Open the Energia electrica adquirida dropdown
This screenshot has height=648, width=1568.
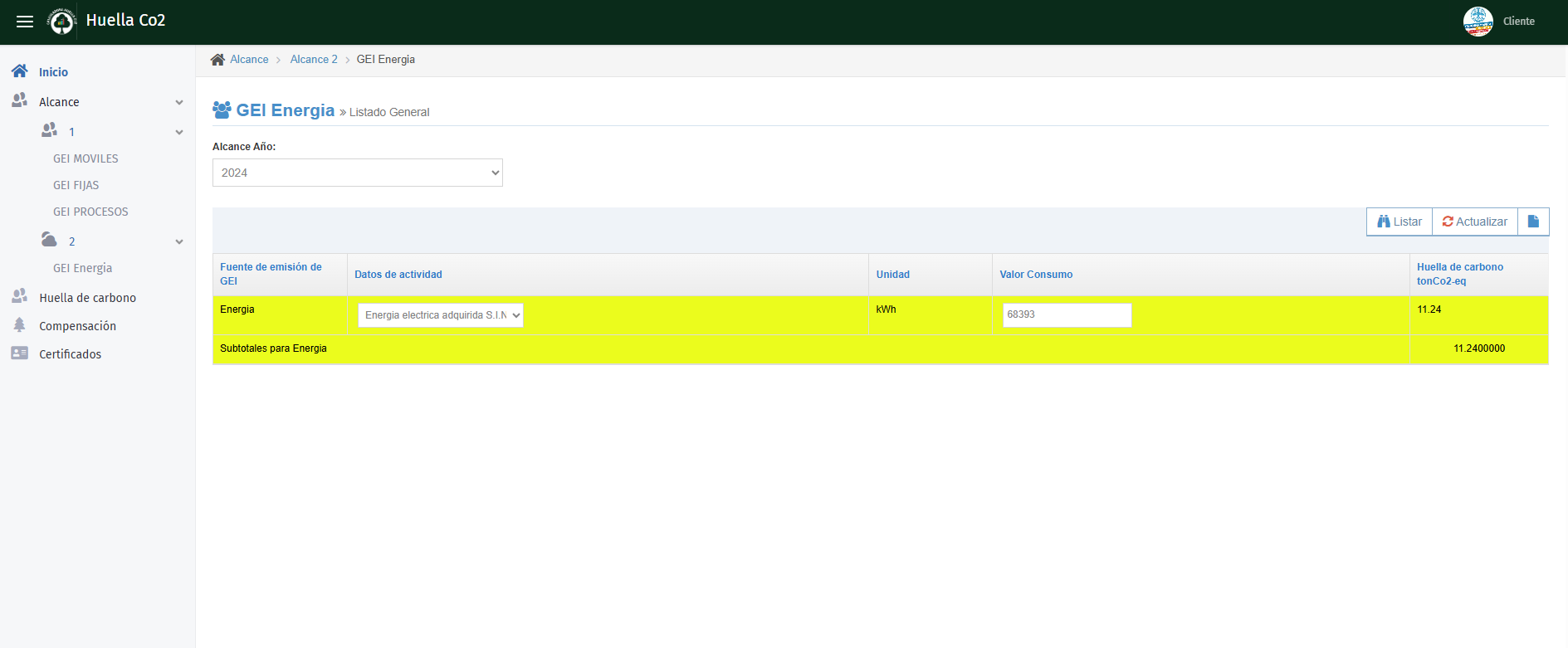click(441, 315)
